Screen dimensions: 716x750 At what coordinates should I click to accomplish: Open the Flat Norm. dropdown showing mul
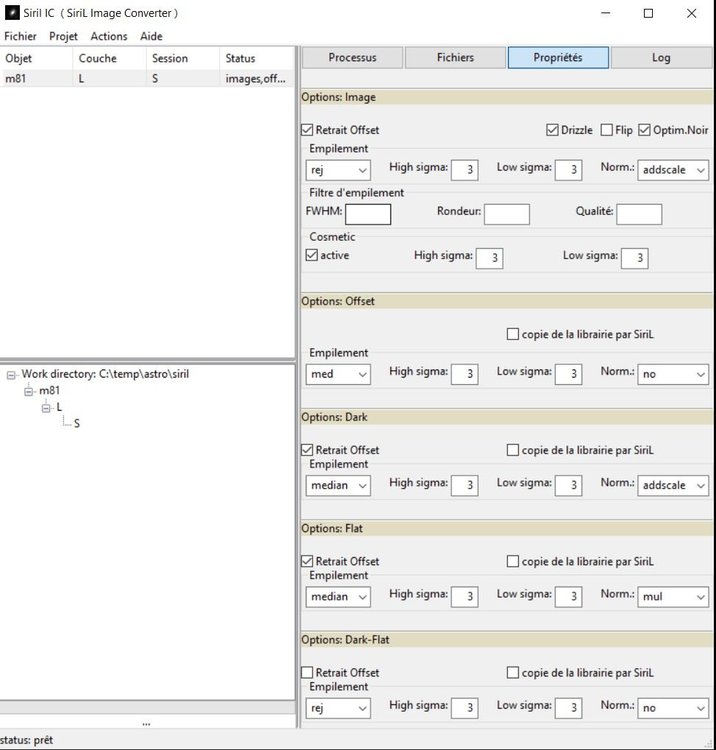point(673,597)
